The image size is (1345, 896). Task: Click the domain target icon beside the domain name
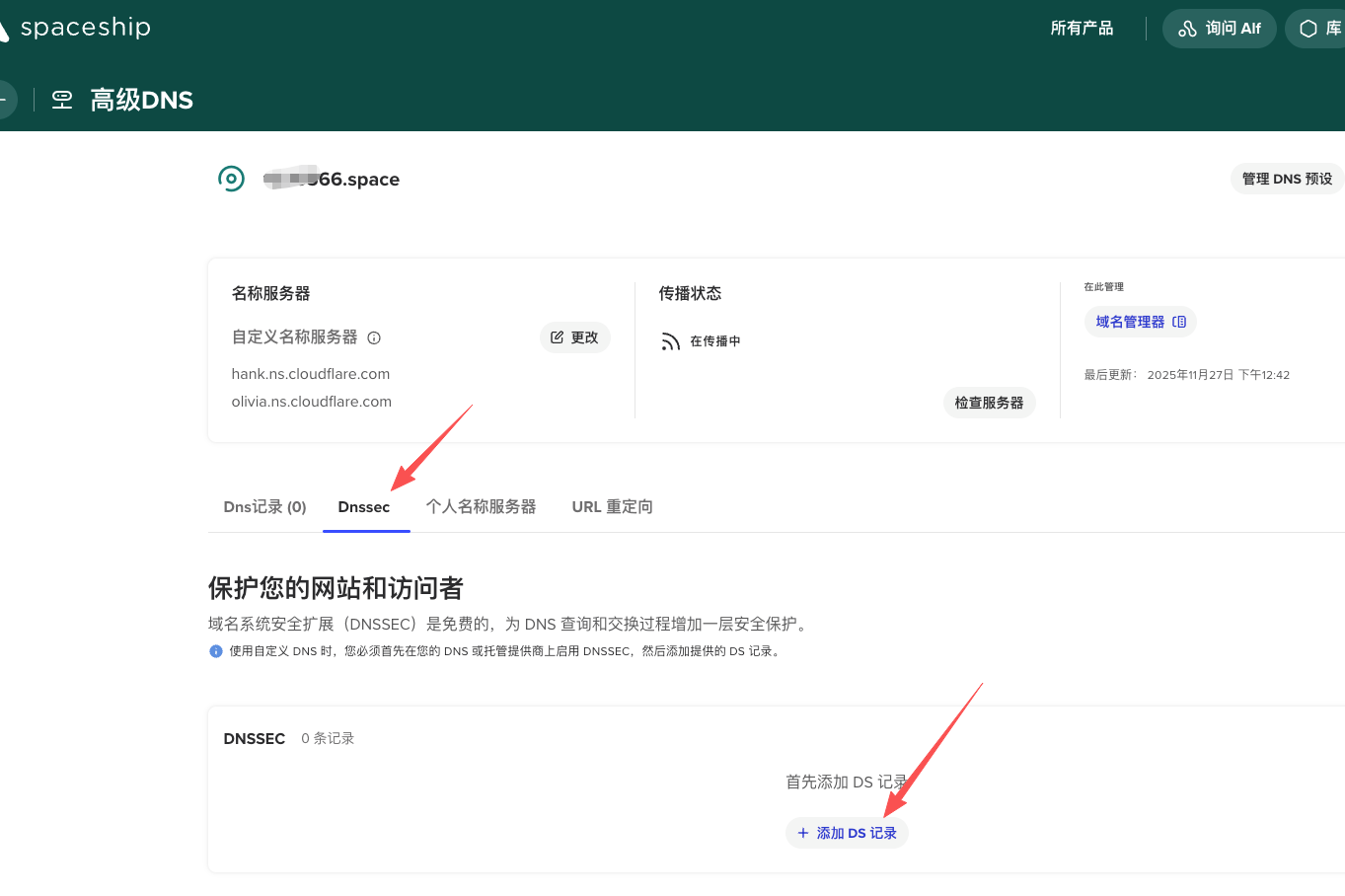point(231,179)
